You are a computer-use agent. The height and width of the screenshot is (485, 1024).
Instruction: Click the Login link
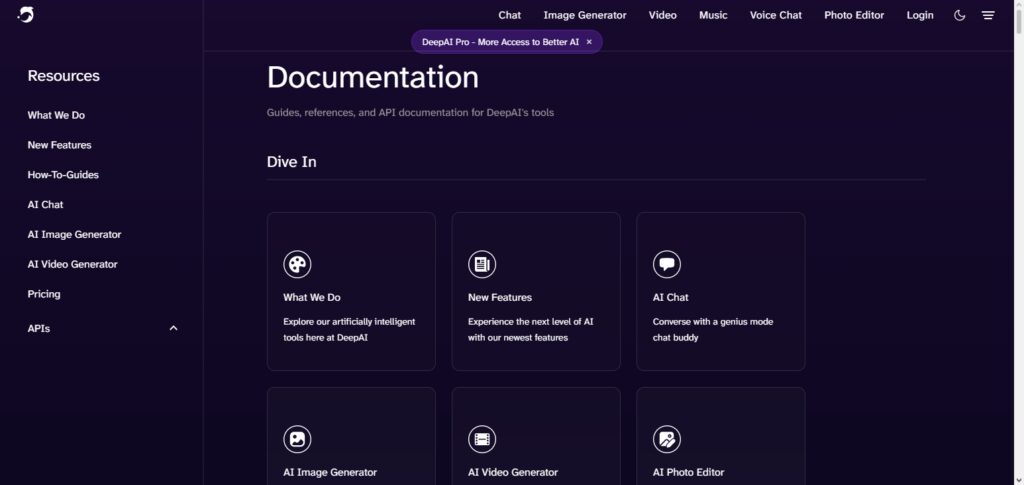pos(920,15)
